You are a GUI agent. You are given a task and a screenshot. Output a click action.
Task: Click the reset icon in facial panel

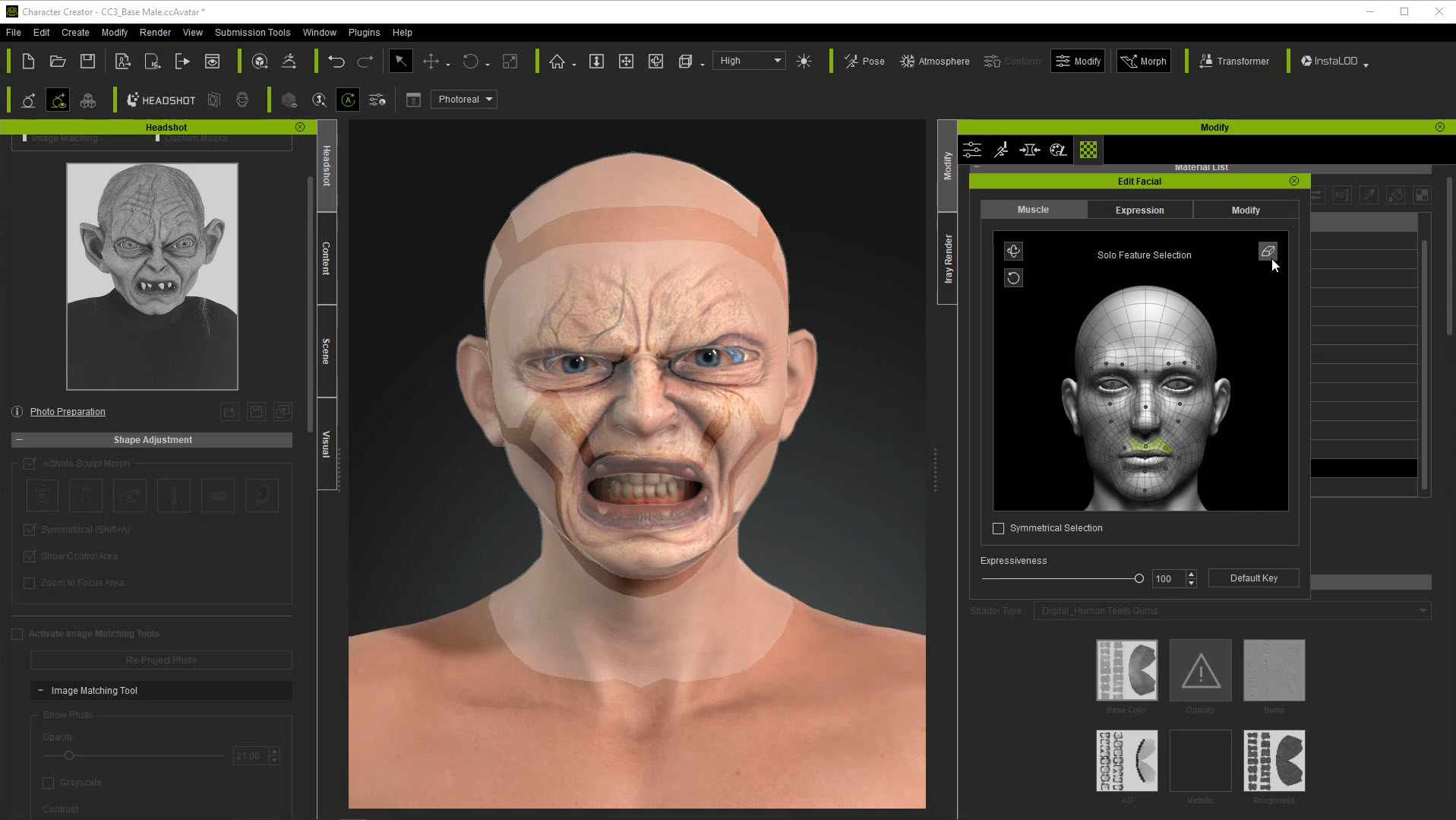point(1013,278)
